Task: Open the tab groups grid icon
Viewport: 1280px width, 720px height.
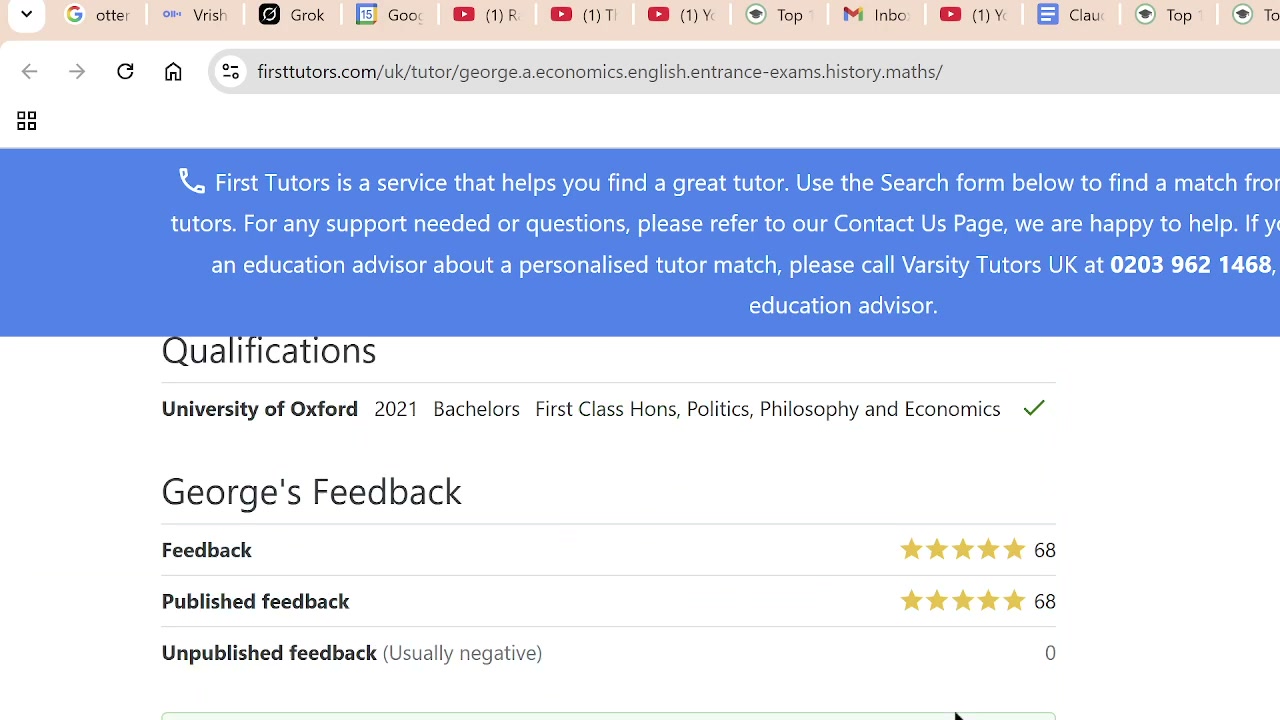Action: tap(26, 121)
